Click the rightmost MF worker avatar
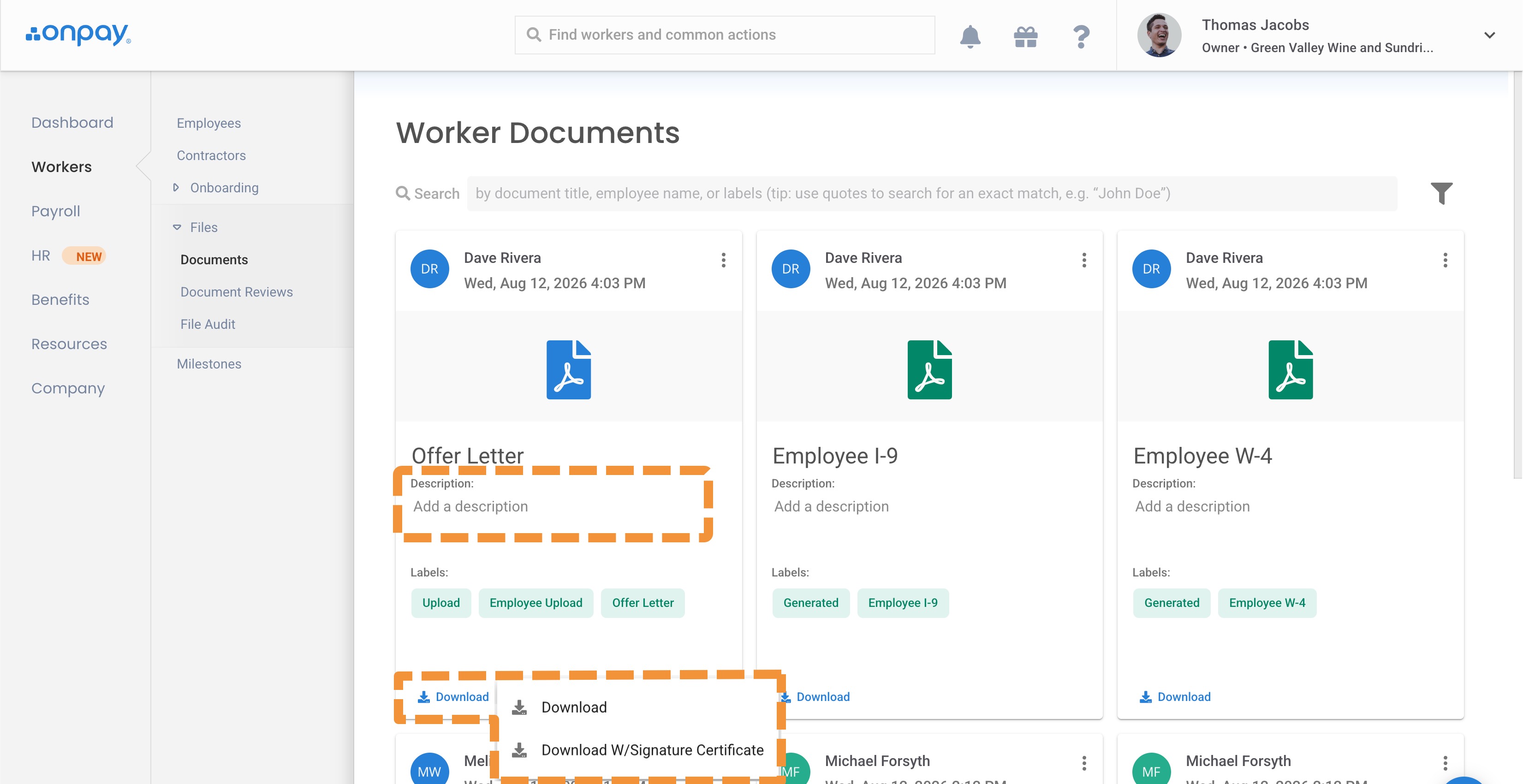Screen dimensions: 1523x784 coord(1151,769)
